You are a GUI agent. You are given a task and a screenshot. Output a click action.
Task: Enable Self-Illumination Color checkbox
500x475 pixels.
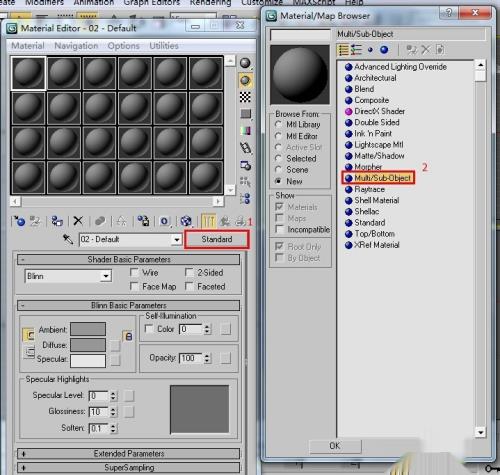click(149, 329)
